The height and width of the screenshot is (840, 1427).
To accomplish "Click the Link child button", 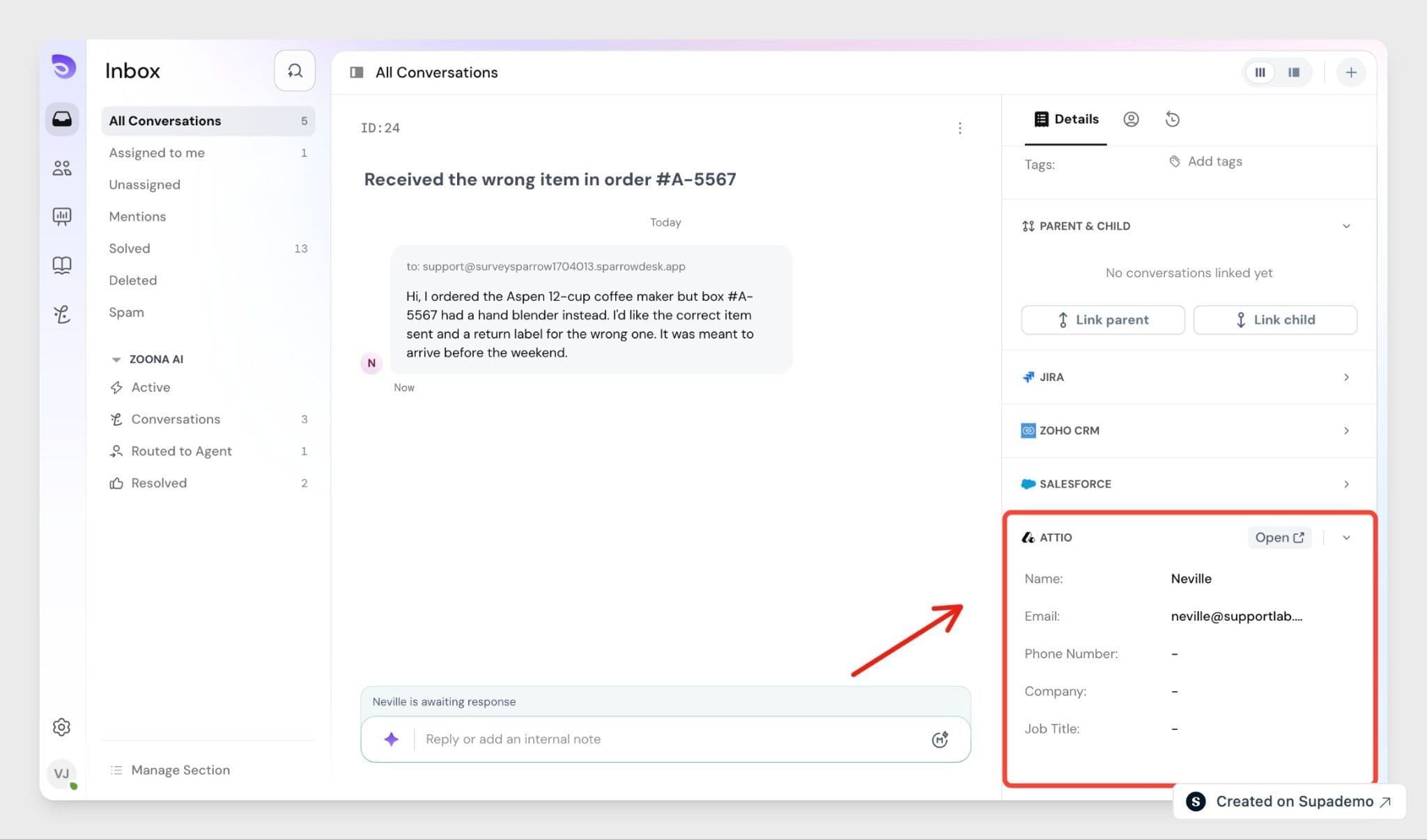I will pos(1275,320).
